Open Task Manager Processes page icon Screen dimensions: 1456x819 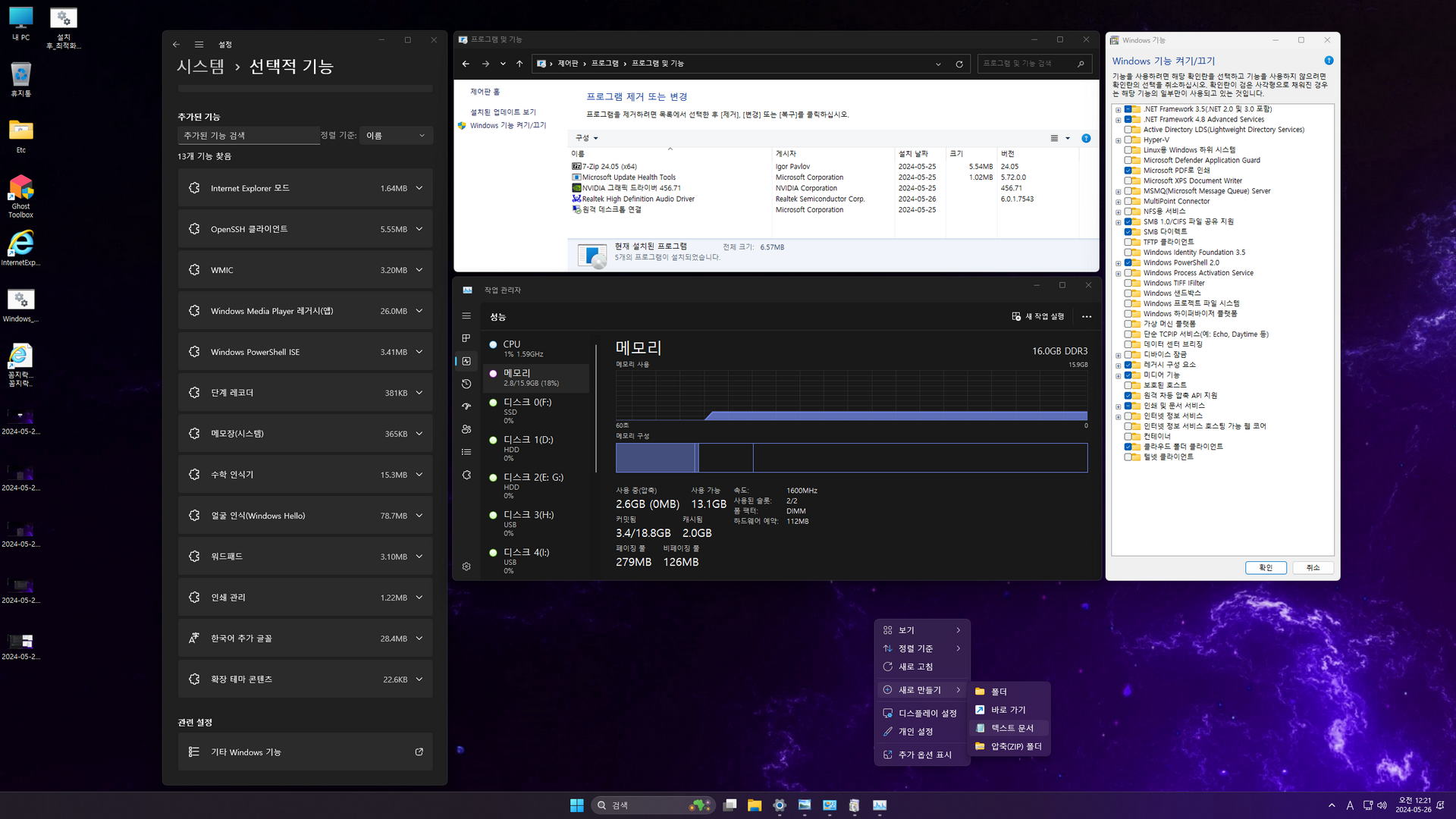(466, 338)
